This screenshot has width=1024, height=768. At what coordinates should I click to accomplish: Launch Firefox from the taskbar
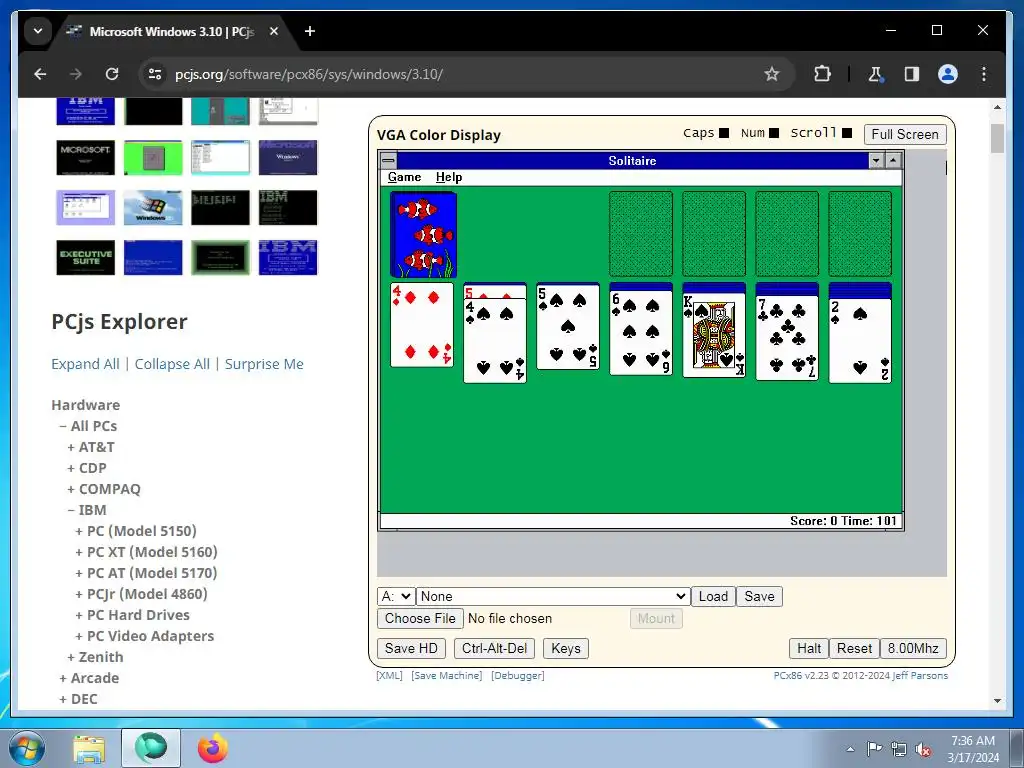click(x=212, y=748)
